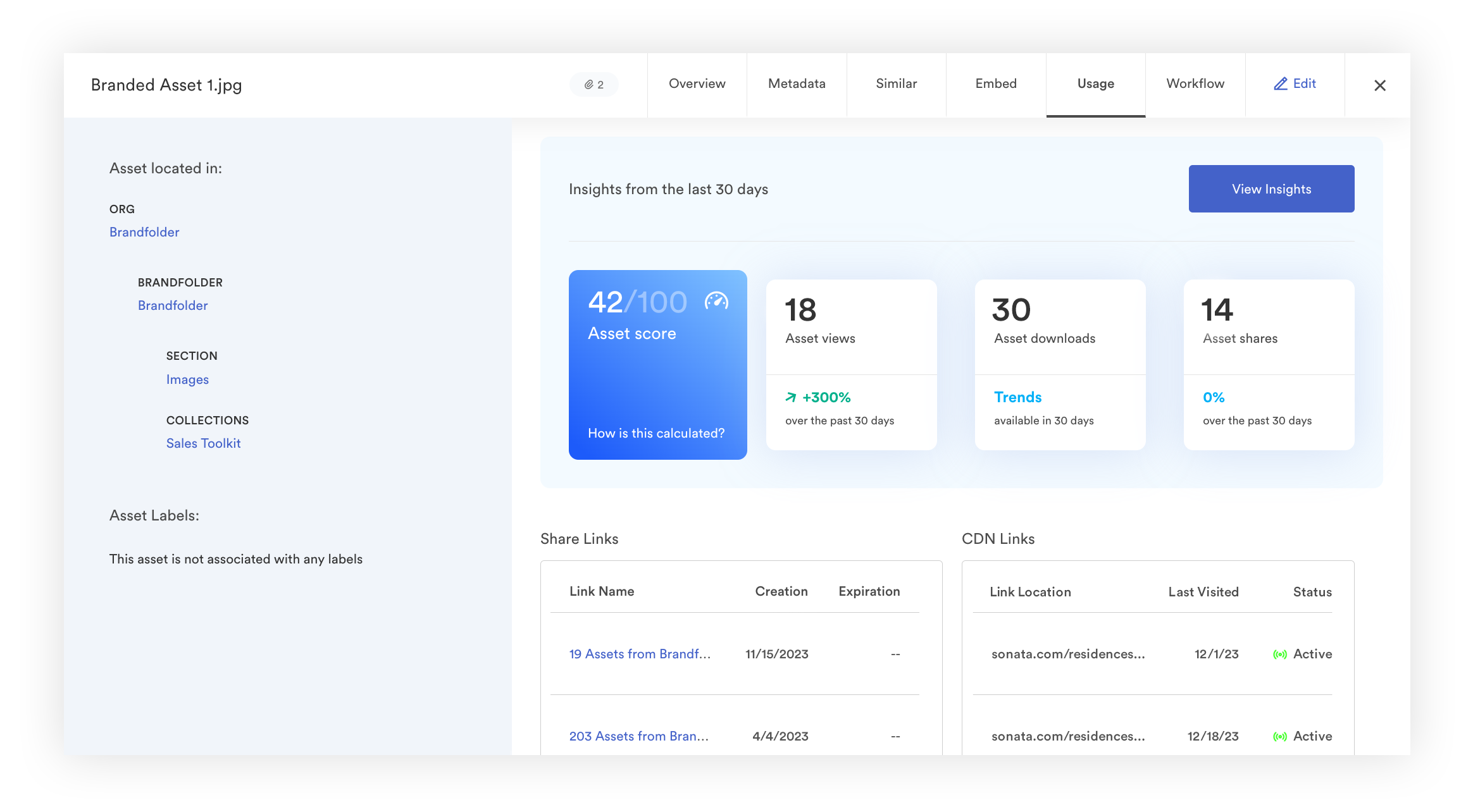
Task: Click Trends under Asset downloads
Action: 1017,397
